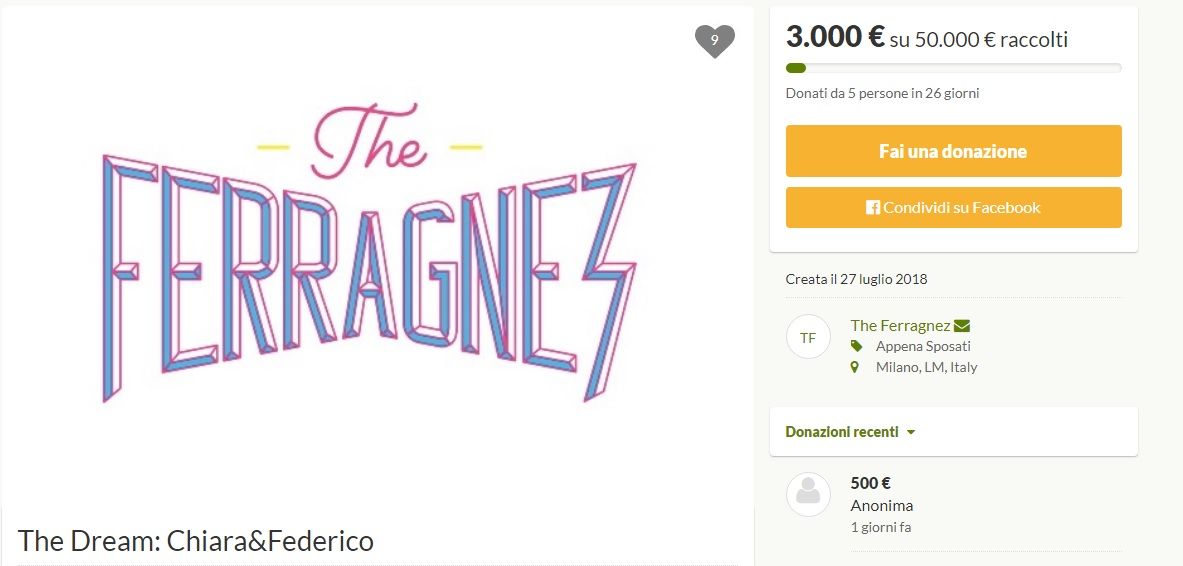Click the 3.000 € raised amount text
Image resolution: width=1183 pixels, height=566 pixels.
(x=834, y=37)
